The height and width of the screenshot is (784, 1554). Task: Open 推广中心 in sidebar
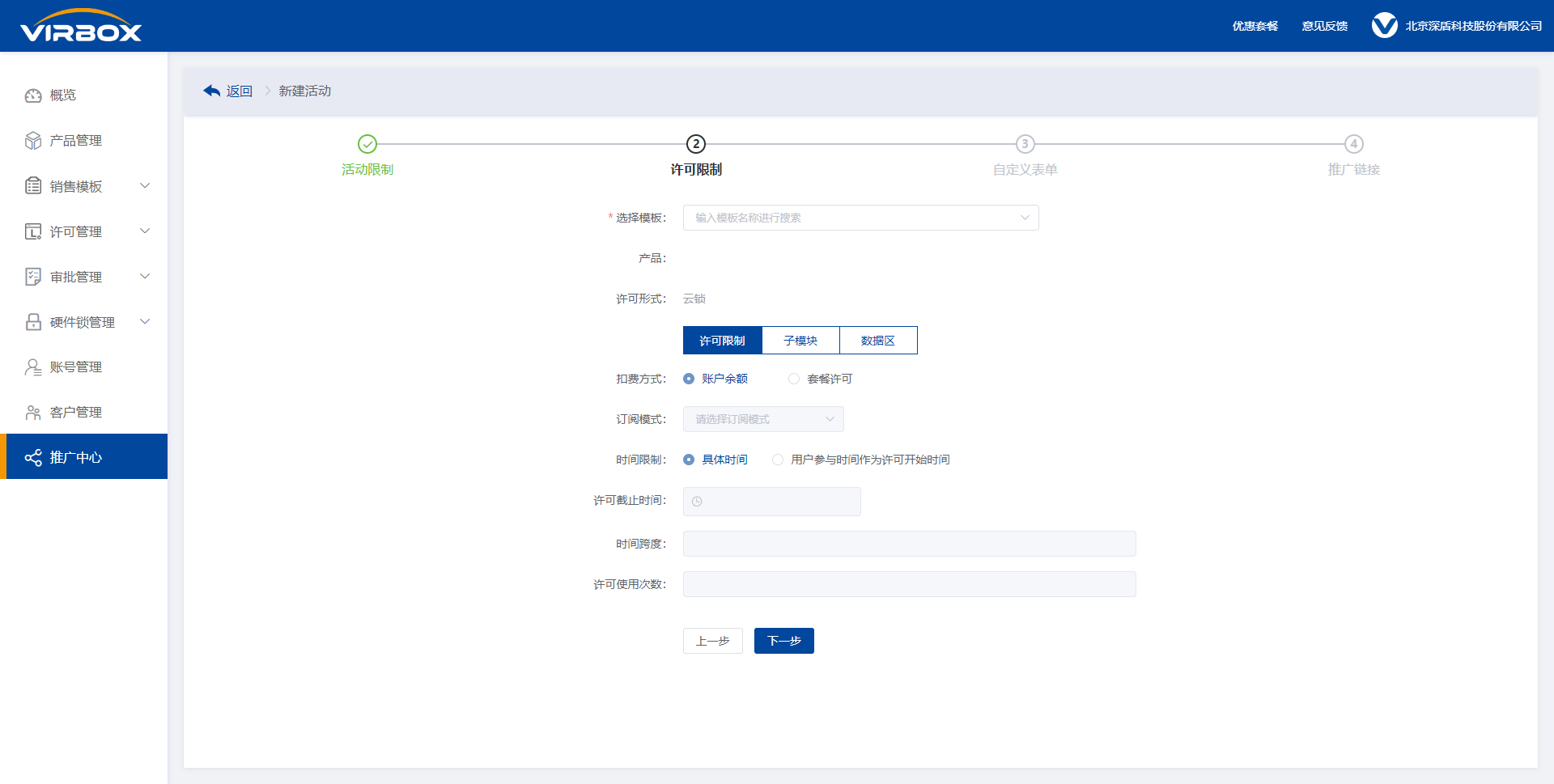pos(84,456)
